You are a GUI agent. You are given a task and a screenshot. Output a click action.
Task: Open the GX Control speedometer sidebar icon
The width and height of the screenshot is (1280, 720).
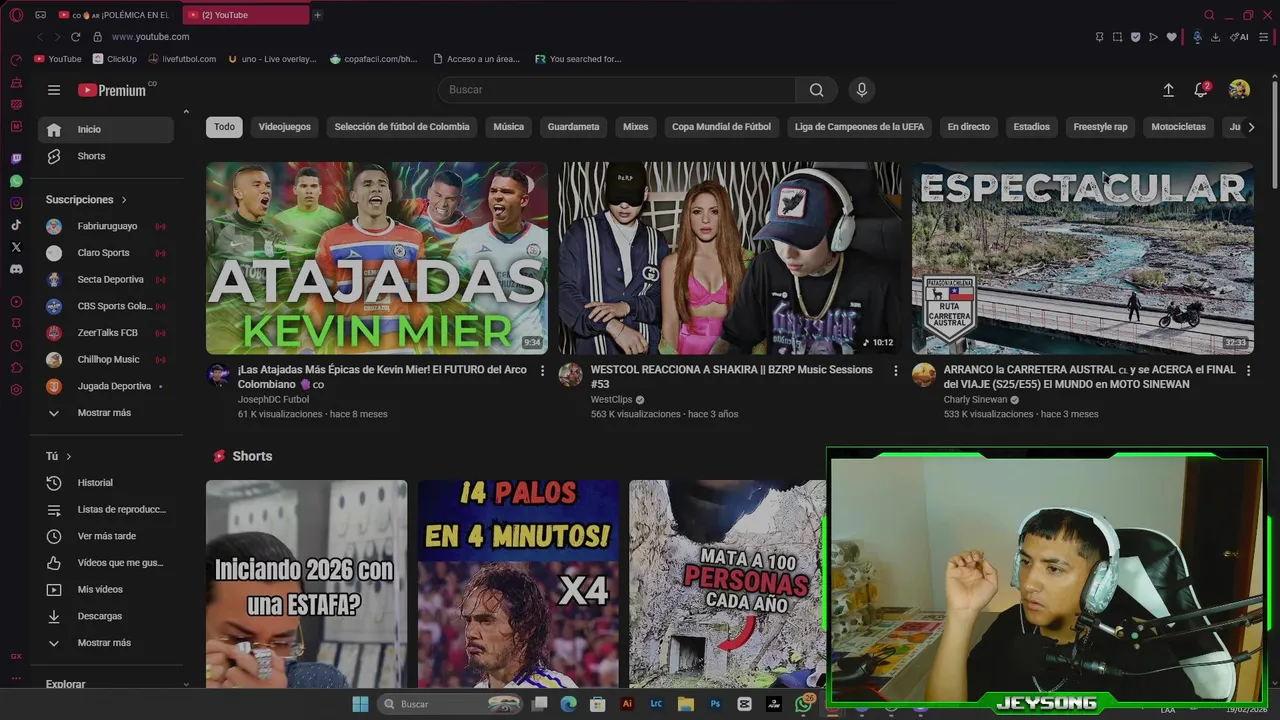pyautogui.click(x=16, y=60)
